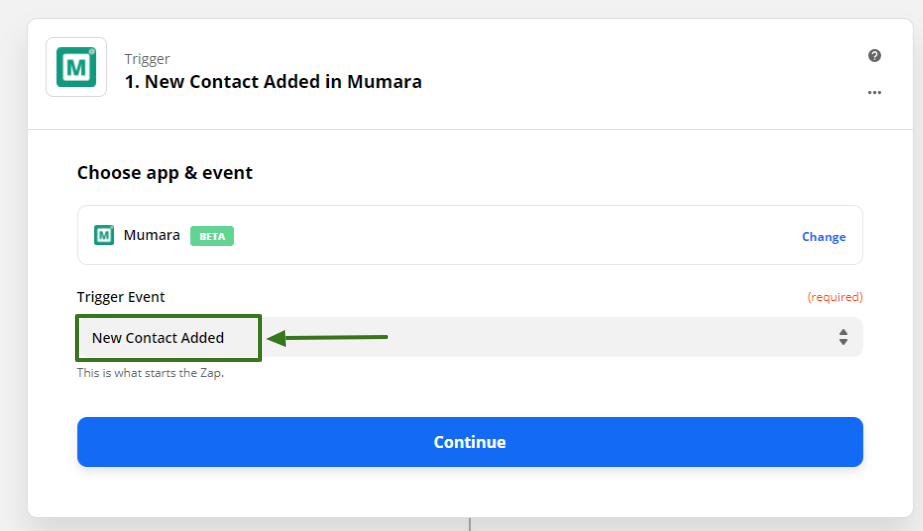
Task: Open the help question mark icon
Action: [x=874, y=56]
